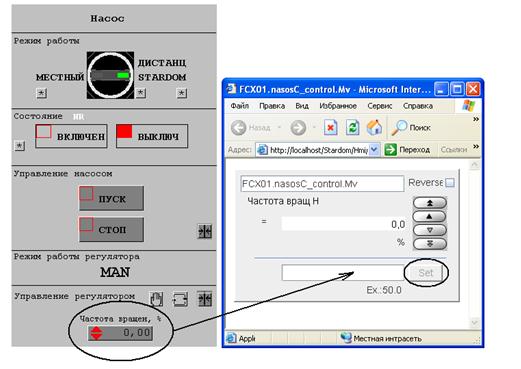Click the Internet Explorer title bar icon
Screen dimensions: 521x369
[231, 89]
